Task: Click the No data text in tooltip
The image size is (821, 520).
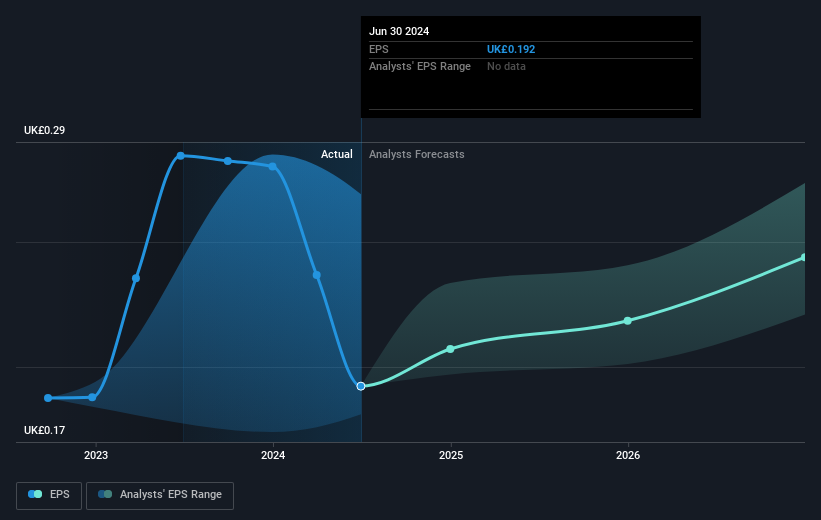Action: point(506,67)
